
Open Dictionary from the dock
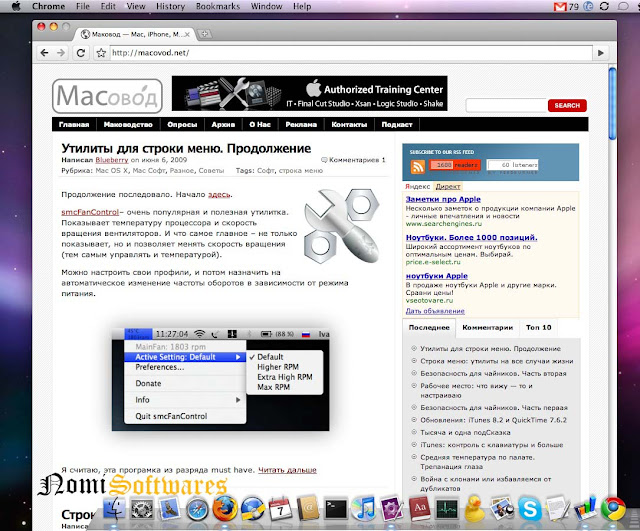pyautogui.click(x=419, y=509)
